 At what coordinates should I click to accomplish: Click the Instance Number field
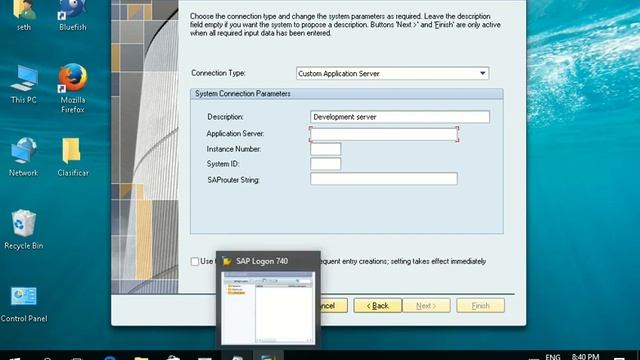tap(325, 149)
